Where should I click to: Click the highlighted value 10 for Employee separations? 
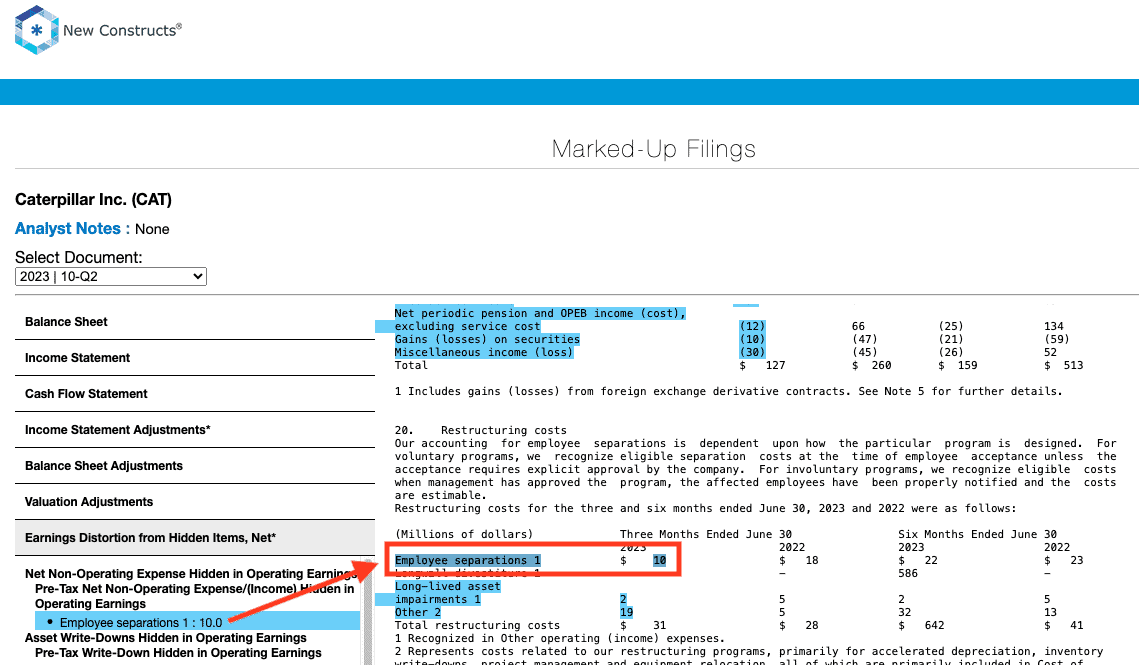tap(659, 560)
